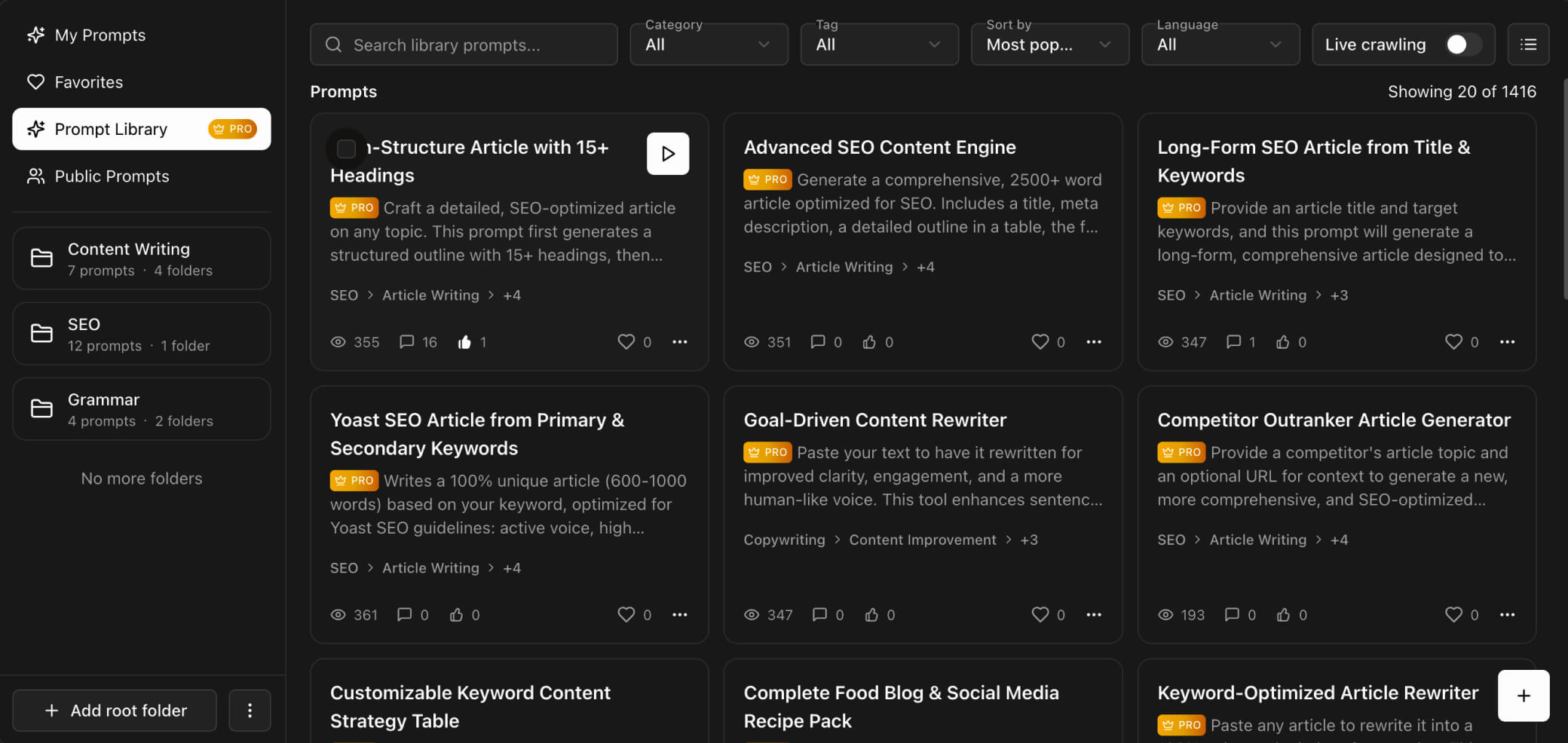Open Goal-Driven Content Rewriter title

875,420
